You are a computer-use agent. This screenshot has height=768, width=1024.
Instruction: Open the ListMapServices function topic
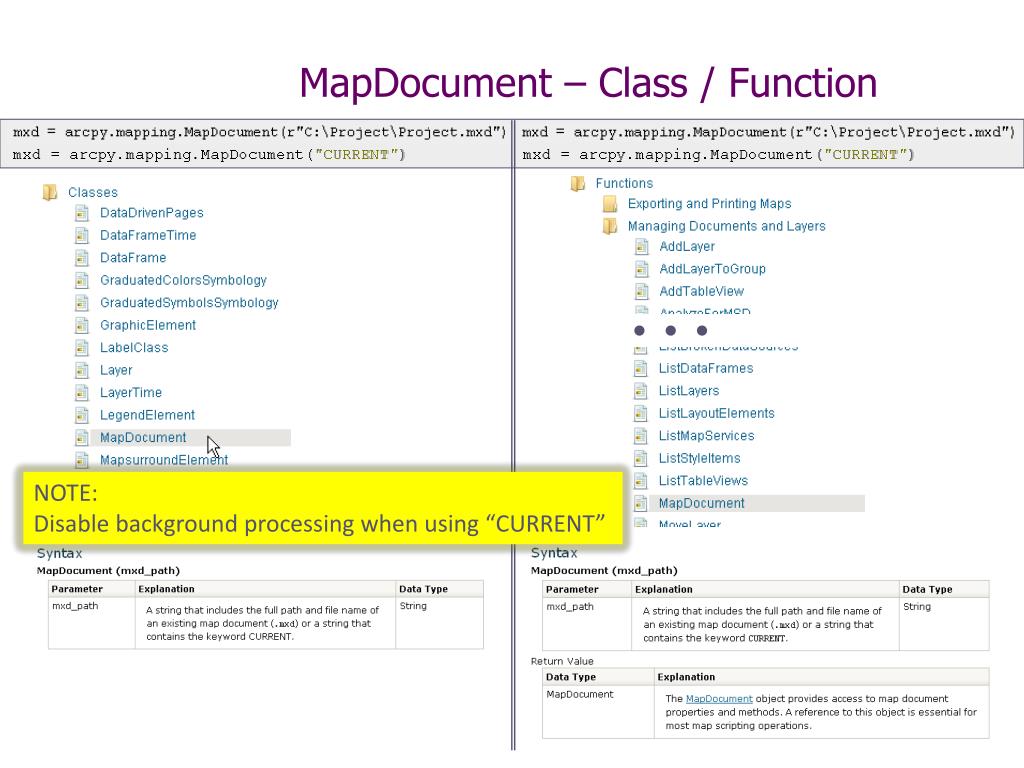tap(707, 436)
